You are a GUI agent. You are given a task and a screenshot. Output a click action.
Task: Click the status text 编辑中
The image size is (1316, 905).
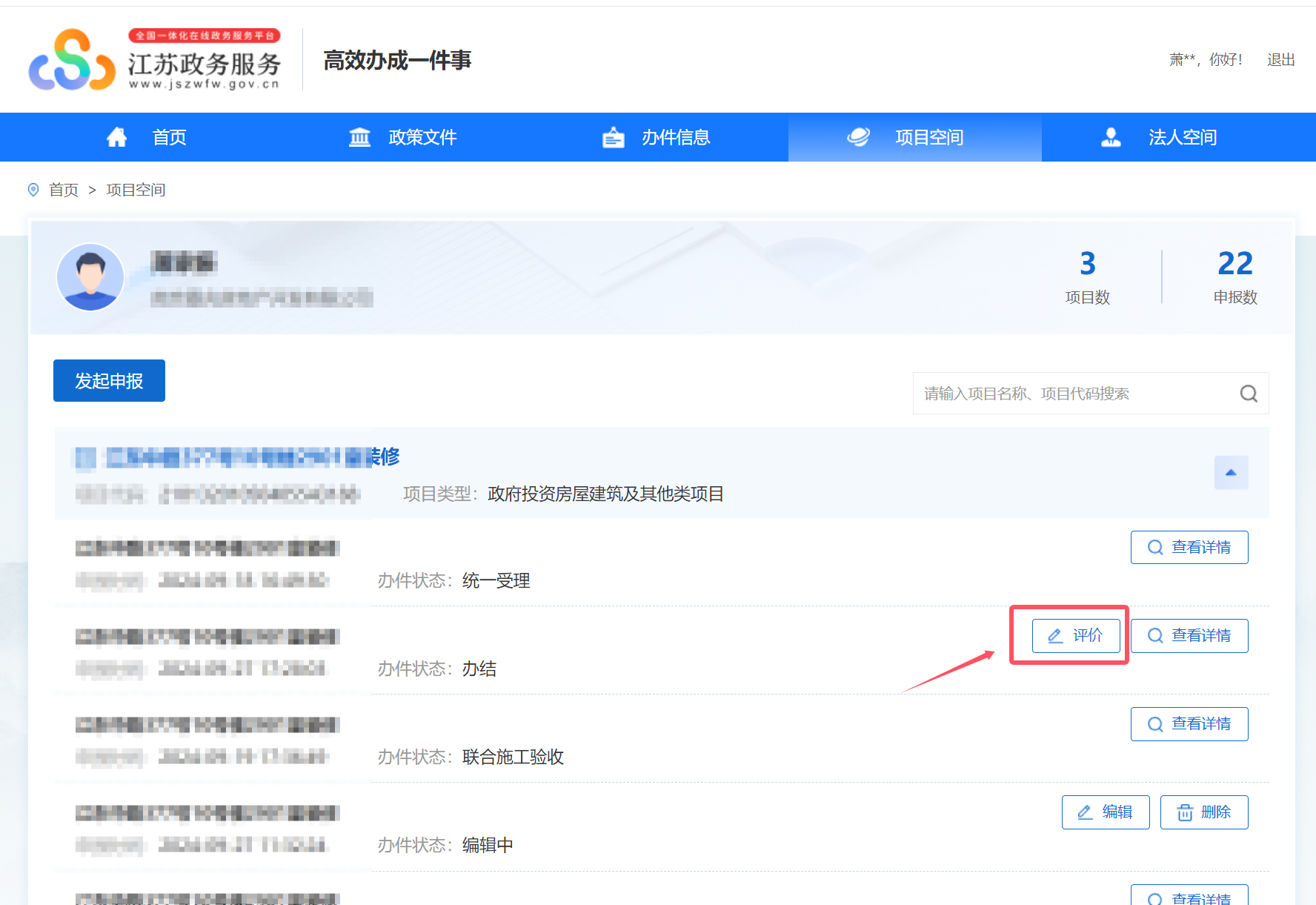(488, 845)
